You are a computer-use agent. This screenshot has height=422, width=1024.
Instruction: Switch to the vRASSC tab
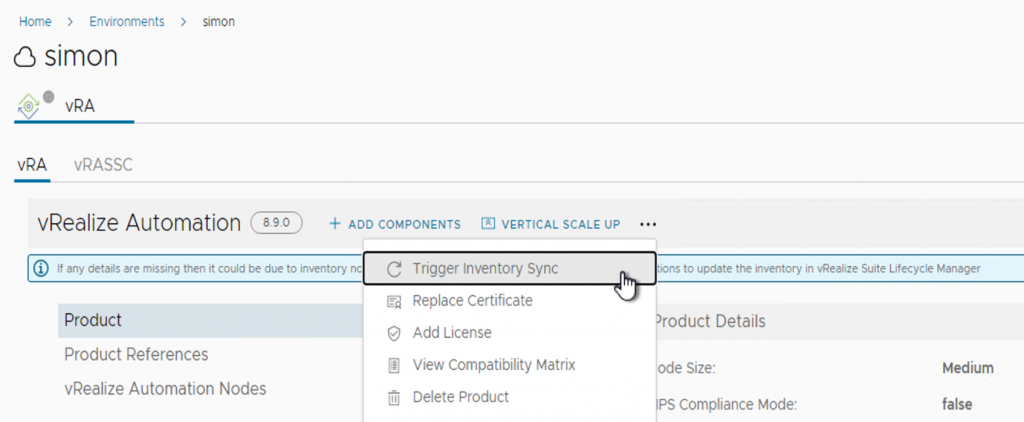coord(103,165)
